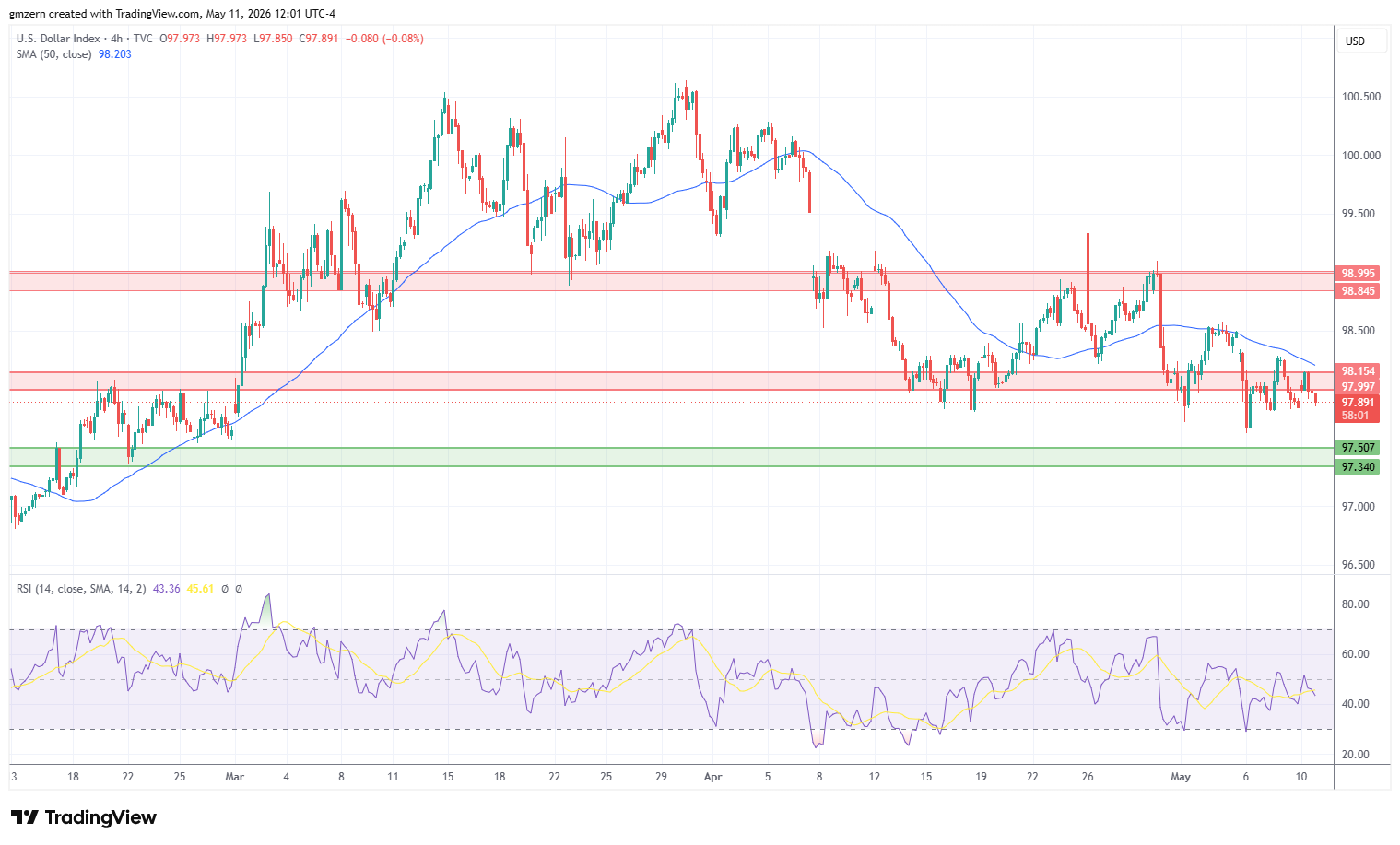Click the SMA value 98.203
The height and width of the screenshot is (845, 1400).
coord(115,54)
